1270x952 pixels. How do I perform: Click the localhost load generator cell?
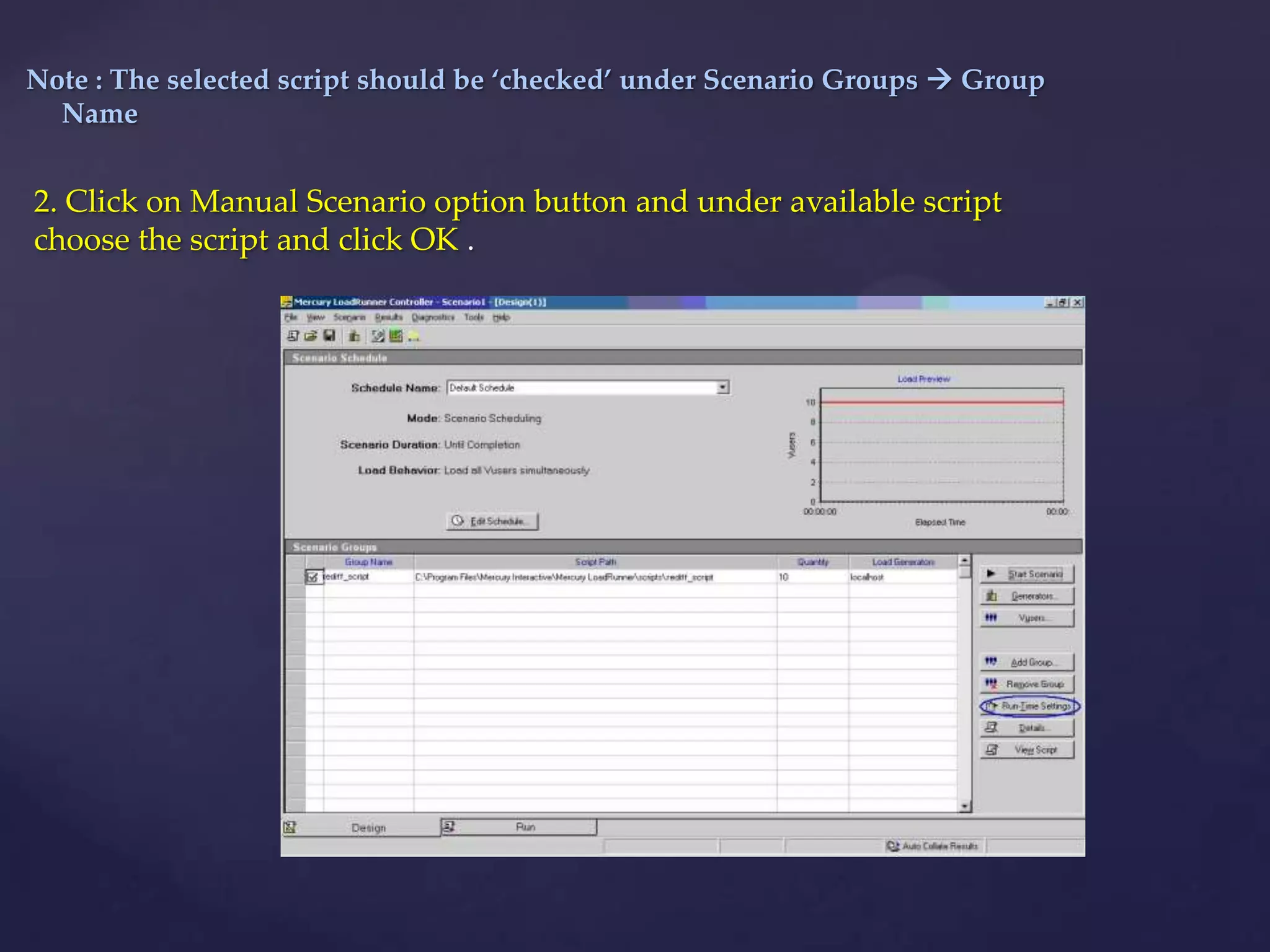903,577
